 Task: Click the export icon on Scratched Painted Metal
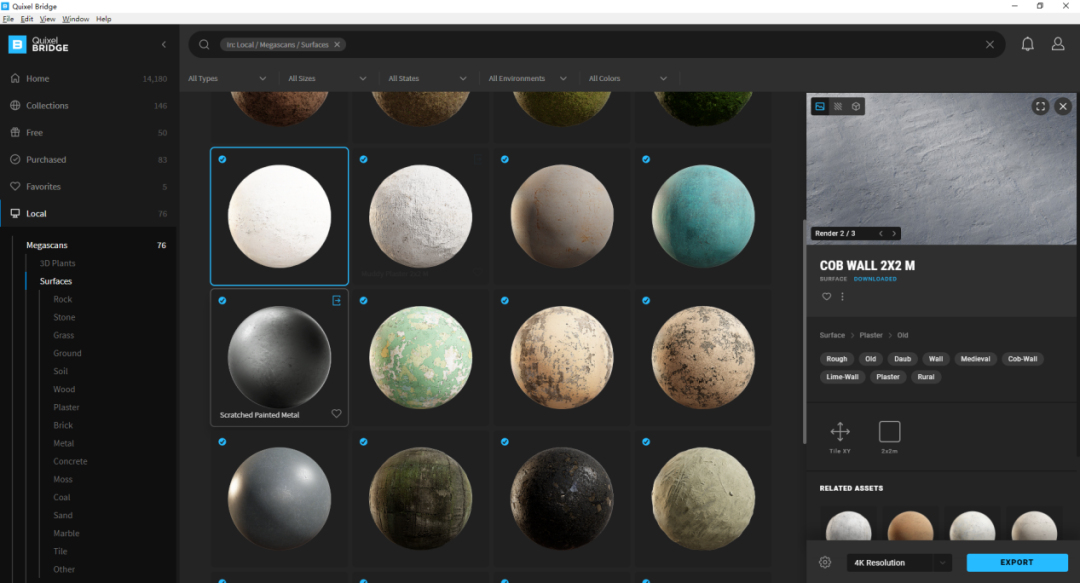336,300
